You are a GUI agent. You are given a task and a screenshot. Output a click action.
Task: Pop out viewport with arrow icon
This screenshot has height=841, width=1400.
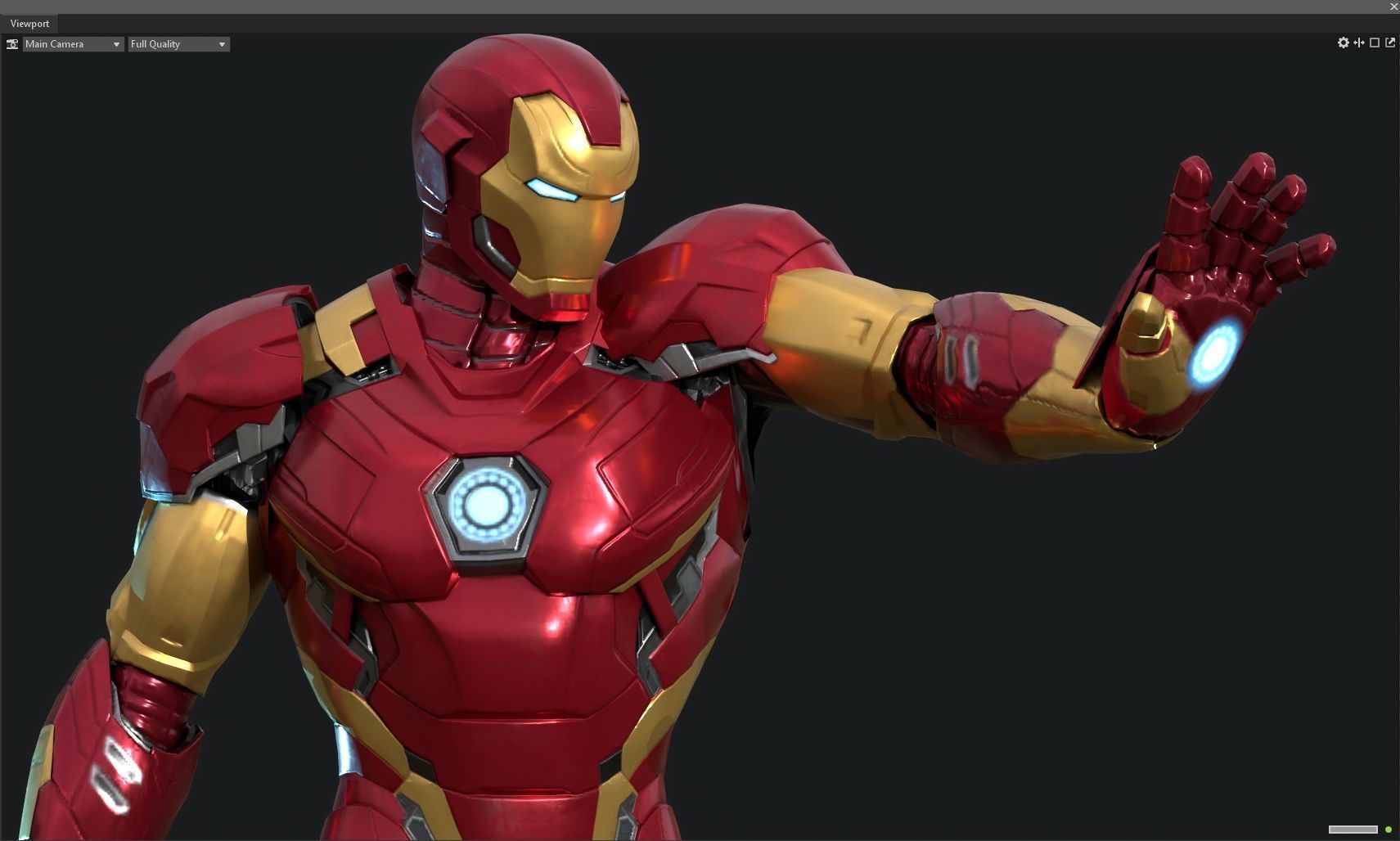(1389, 43)
